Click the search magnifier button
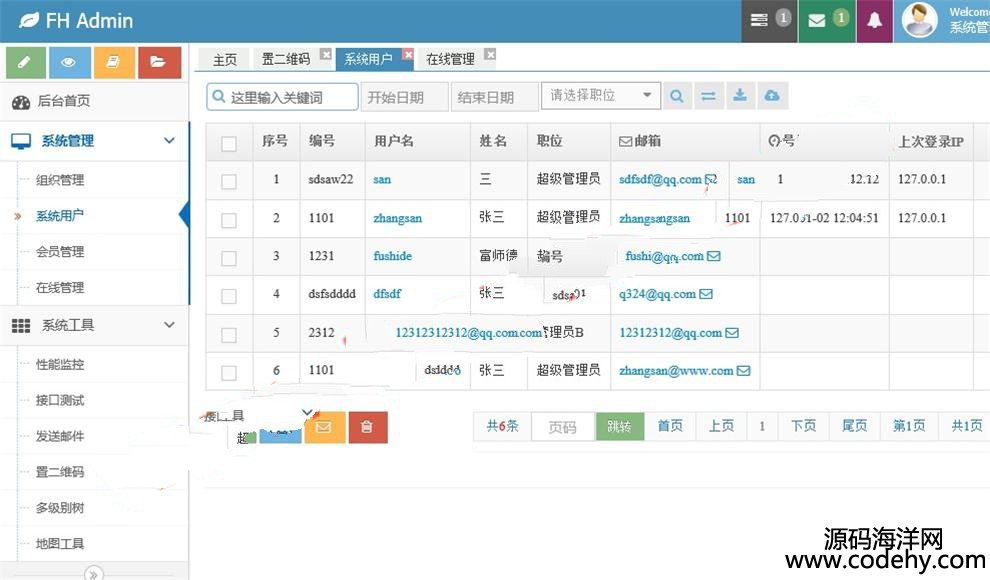The height and width of the screenshot is (580, 990). 677,96
